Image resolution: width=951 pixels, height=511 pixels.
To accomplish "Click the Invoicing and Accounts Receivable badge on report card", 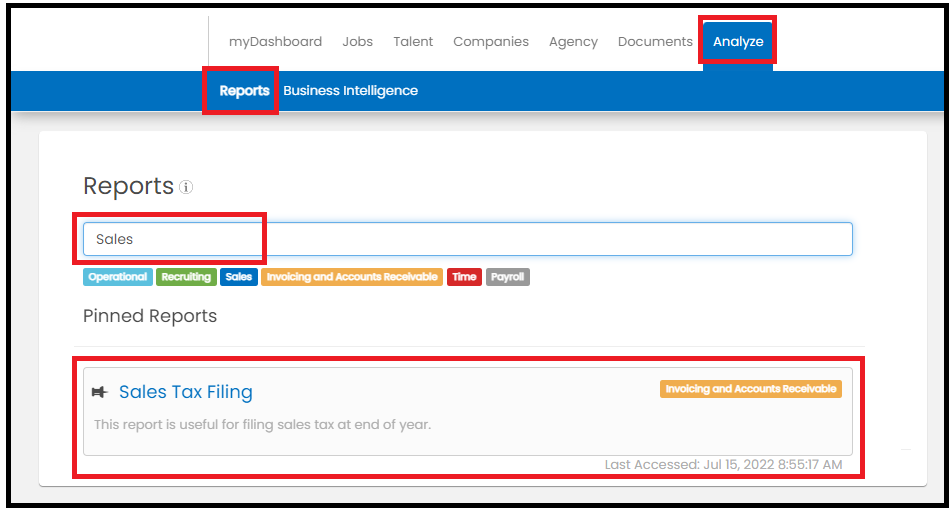I will 751,389.
